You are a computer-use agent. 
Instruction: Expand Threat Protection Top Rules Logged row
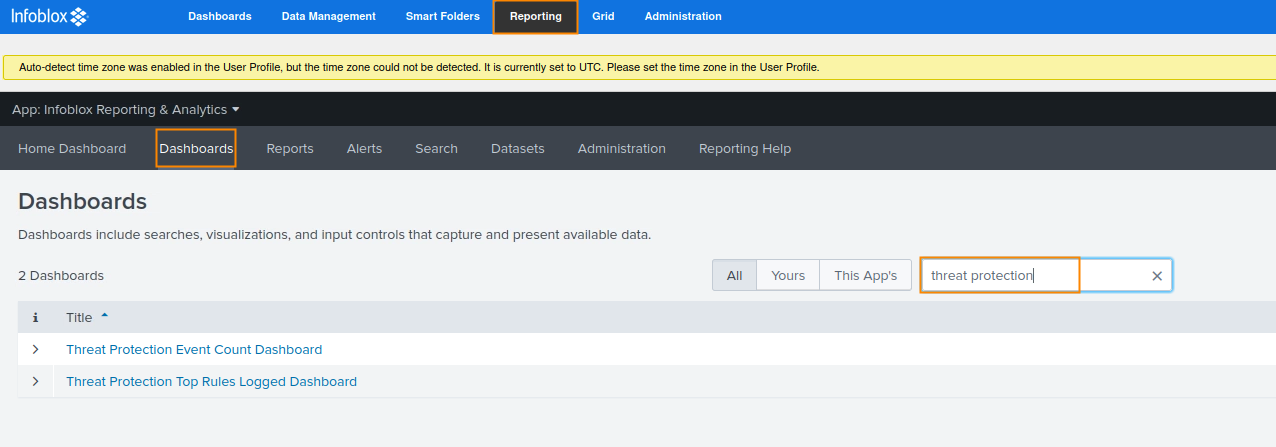click(x=35, y=381)
